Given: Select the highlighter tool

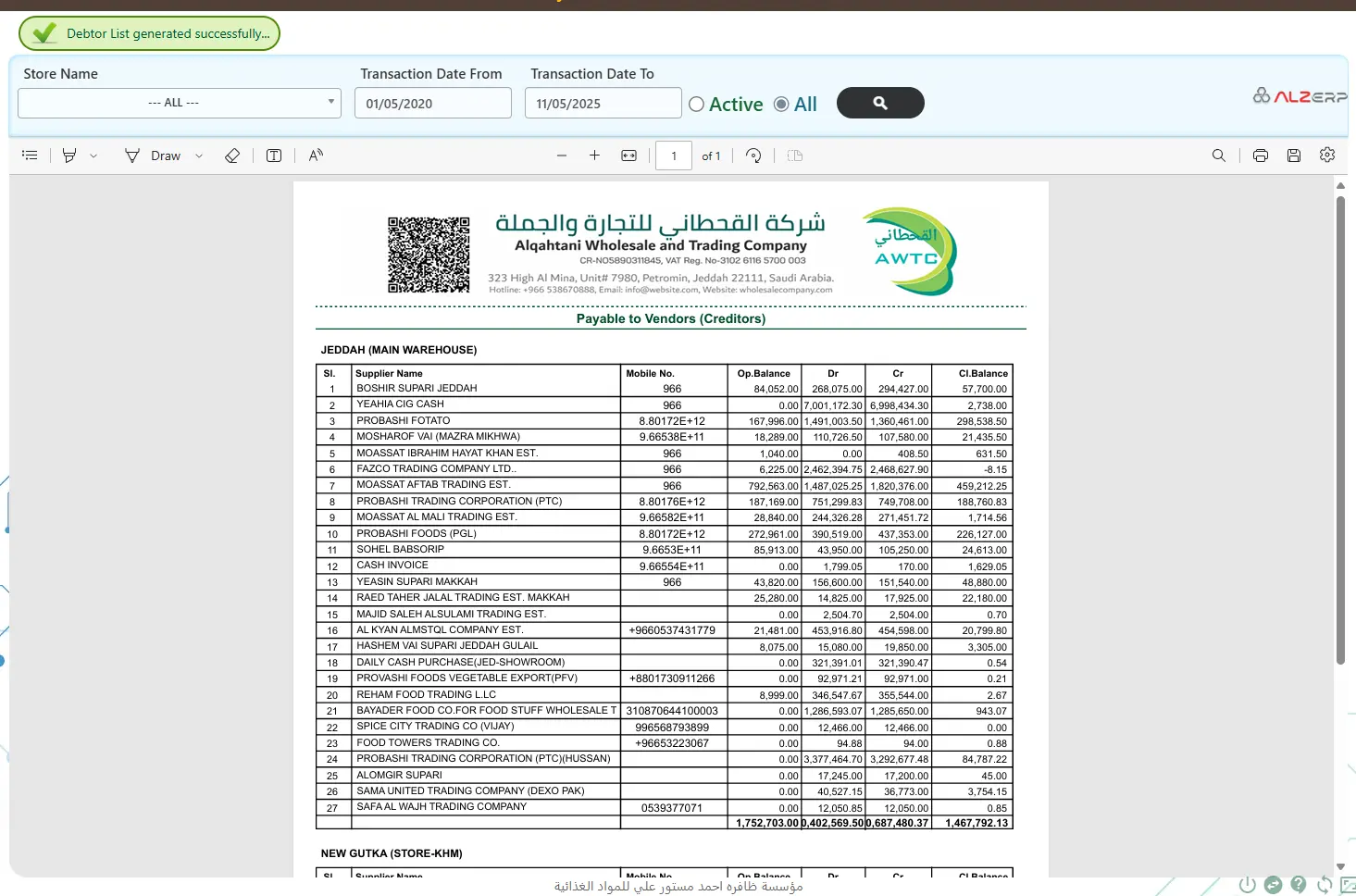Looking at the screenshot, I should pyautogui.click(x=69, y=156).
